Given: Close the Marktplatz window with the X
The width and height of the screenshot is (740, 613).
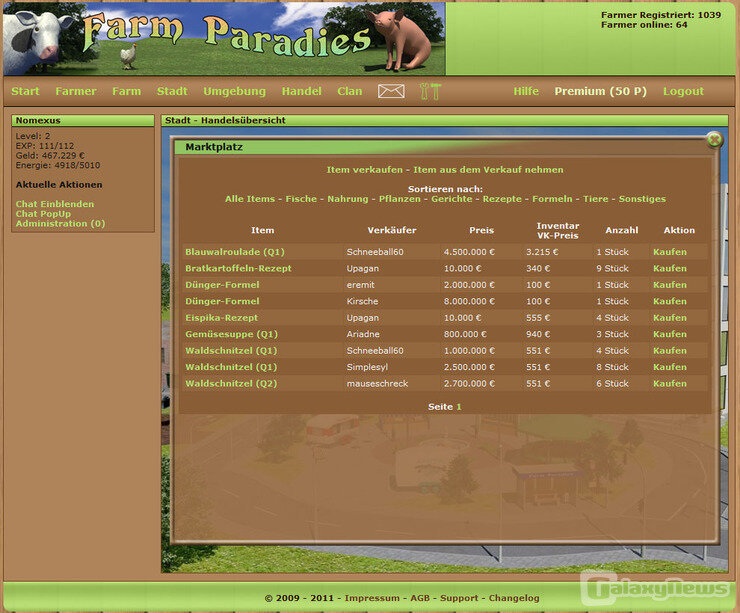Looking at the screenshot, I should click(715, 140).
